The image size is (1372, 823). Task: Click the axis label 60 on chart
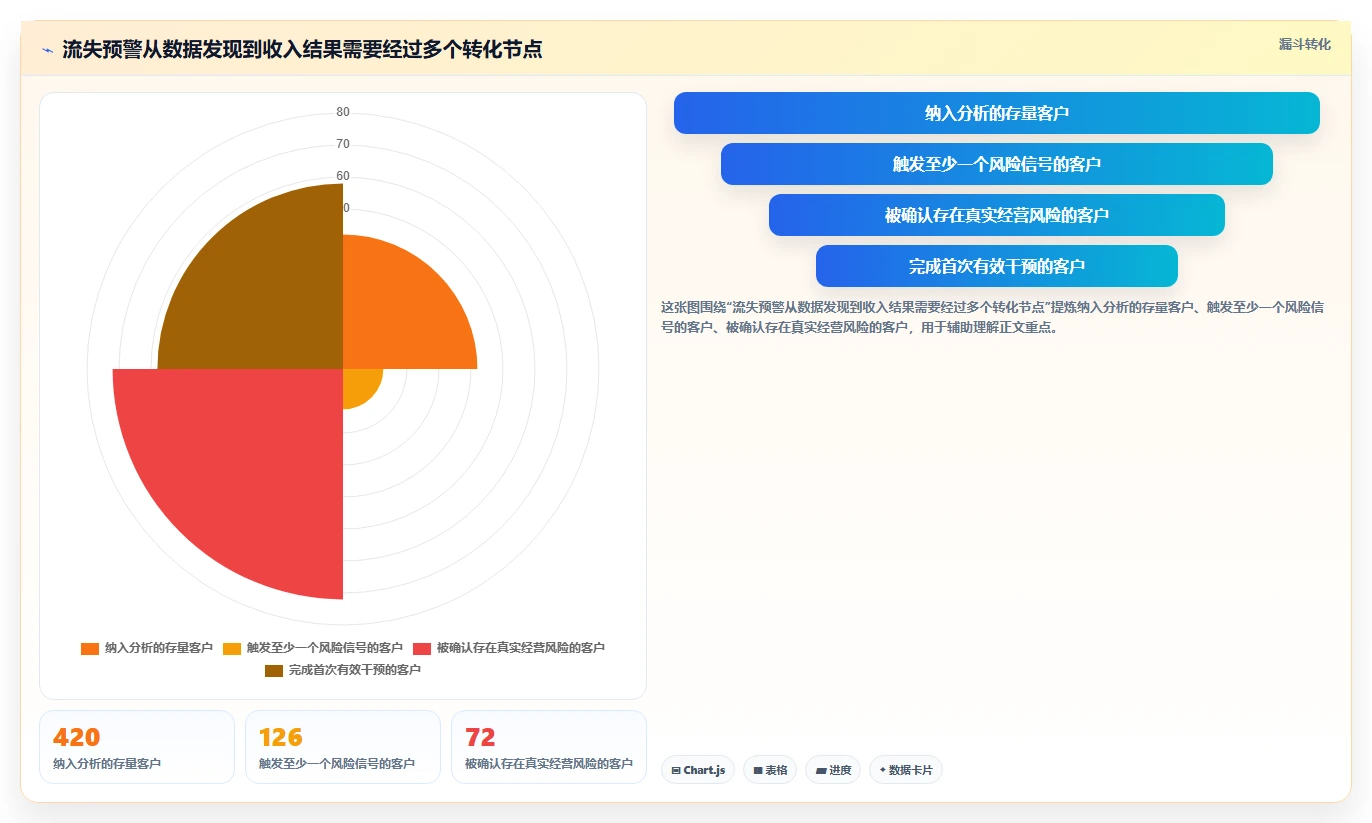(343, 176)
